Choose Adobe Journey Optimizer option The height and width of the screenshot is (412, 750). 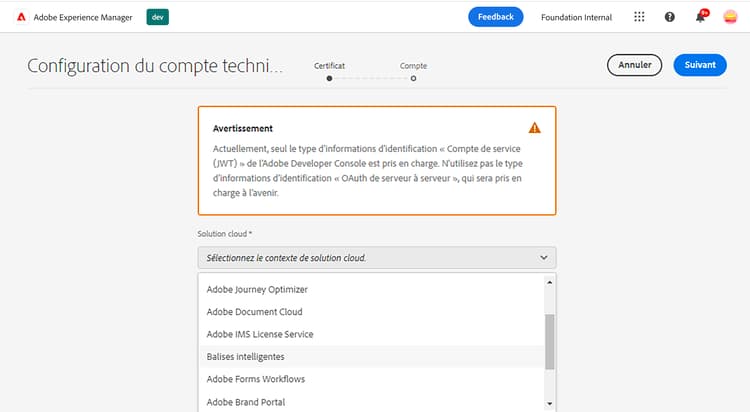click(x=371, y=290)
